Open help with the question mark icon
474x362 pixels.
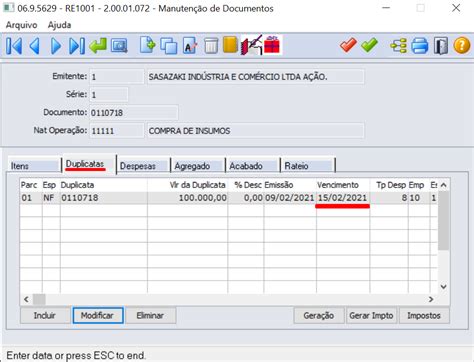coord(462,46)
